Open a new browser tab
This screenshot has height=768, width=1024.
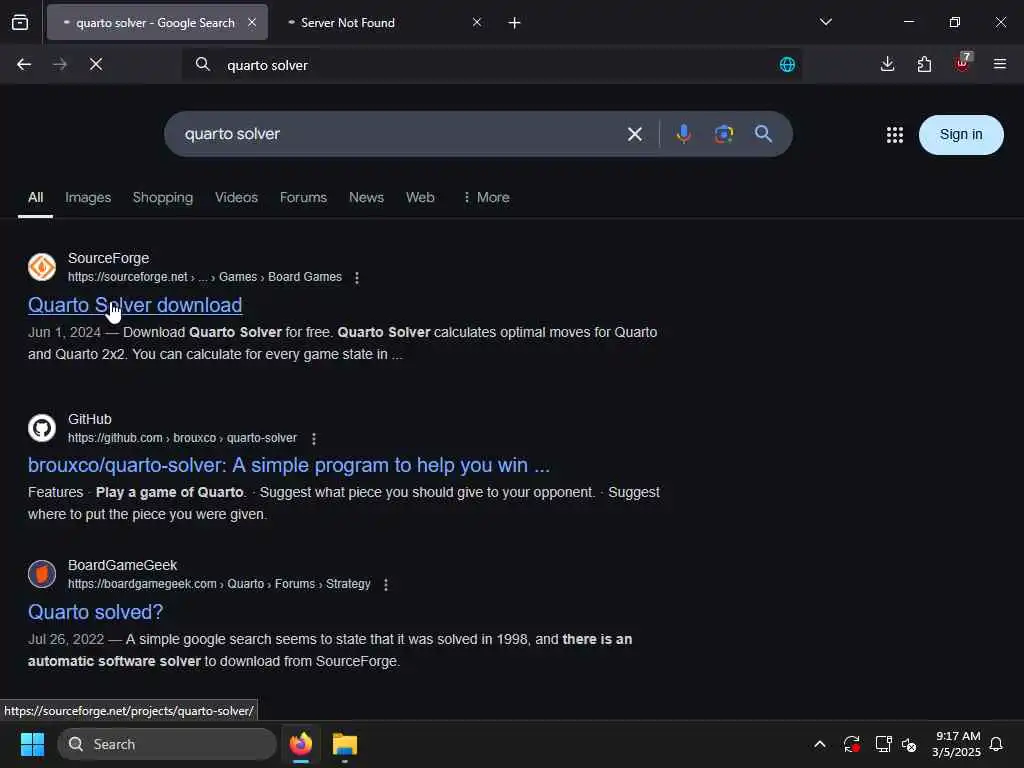pyautogui.click(x=514, y=23)
